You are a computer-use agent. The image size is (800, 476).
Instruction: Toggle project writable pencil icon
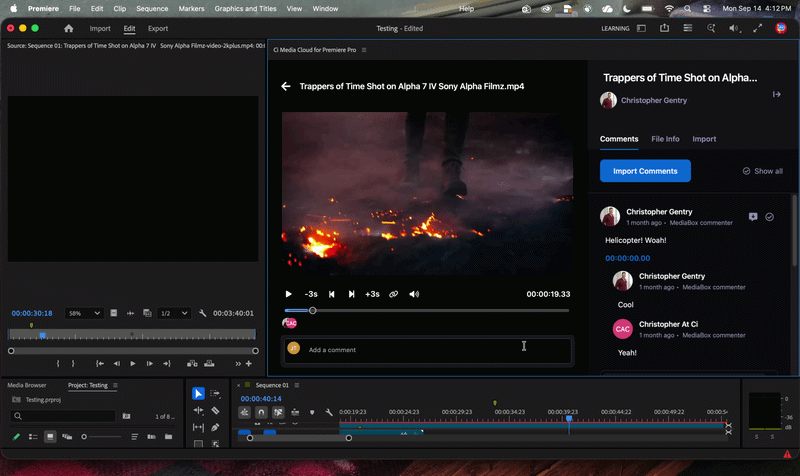[x=16, y=437]
